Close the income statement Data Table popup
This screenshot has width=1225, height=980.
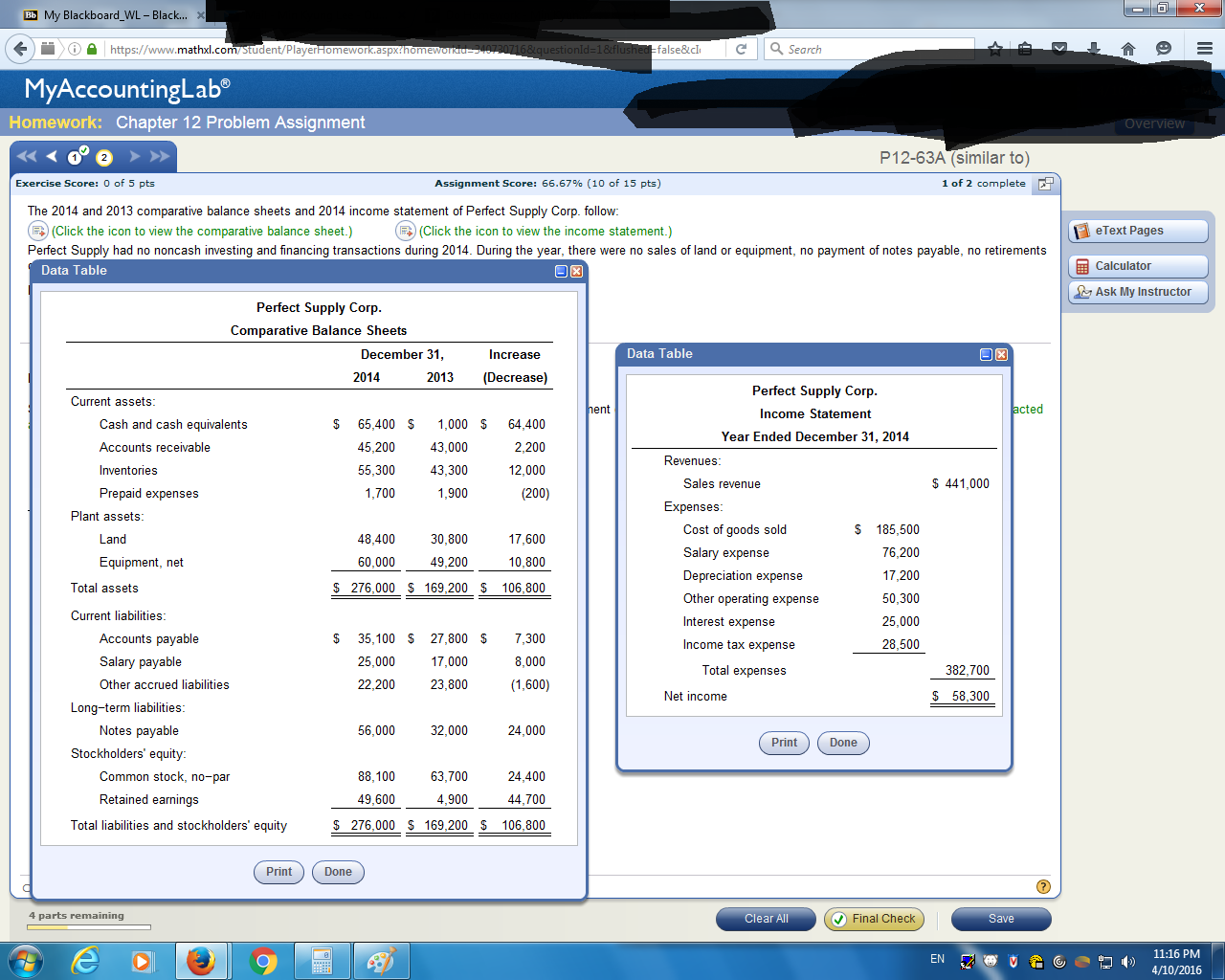(1001, 355)
